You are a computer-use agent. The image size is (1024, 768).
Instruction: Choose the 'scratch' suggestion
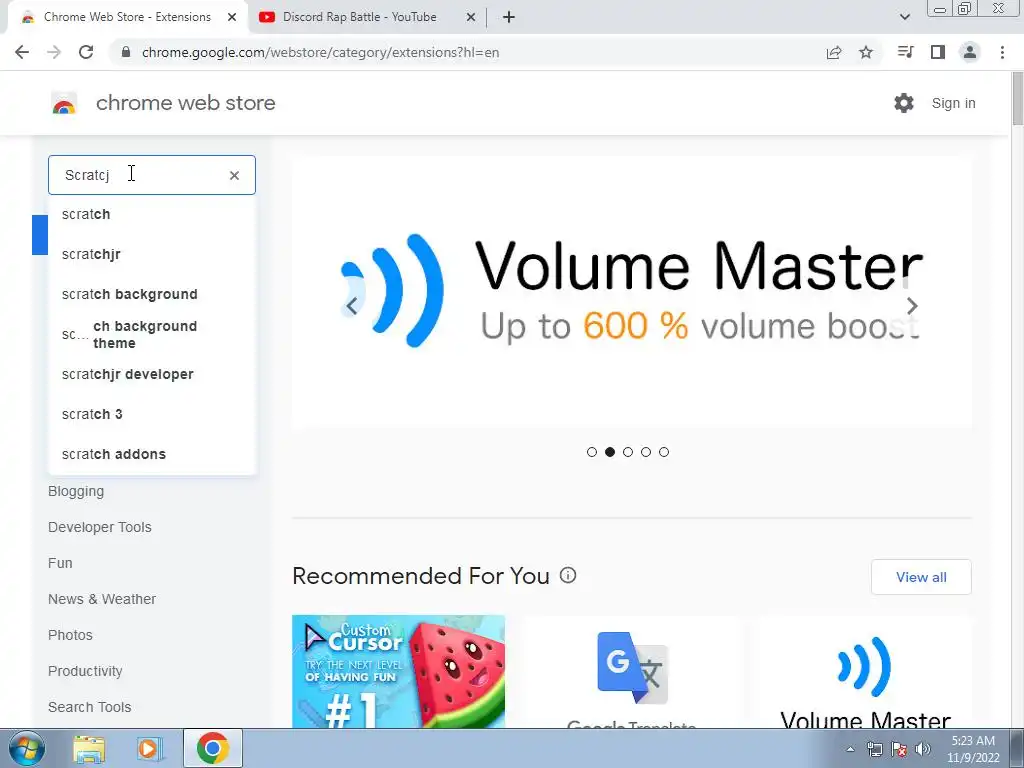[x=152, y=214]
